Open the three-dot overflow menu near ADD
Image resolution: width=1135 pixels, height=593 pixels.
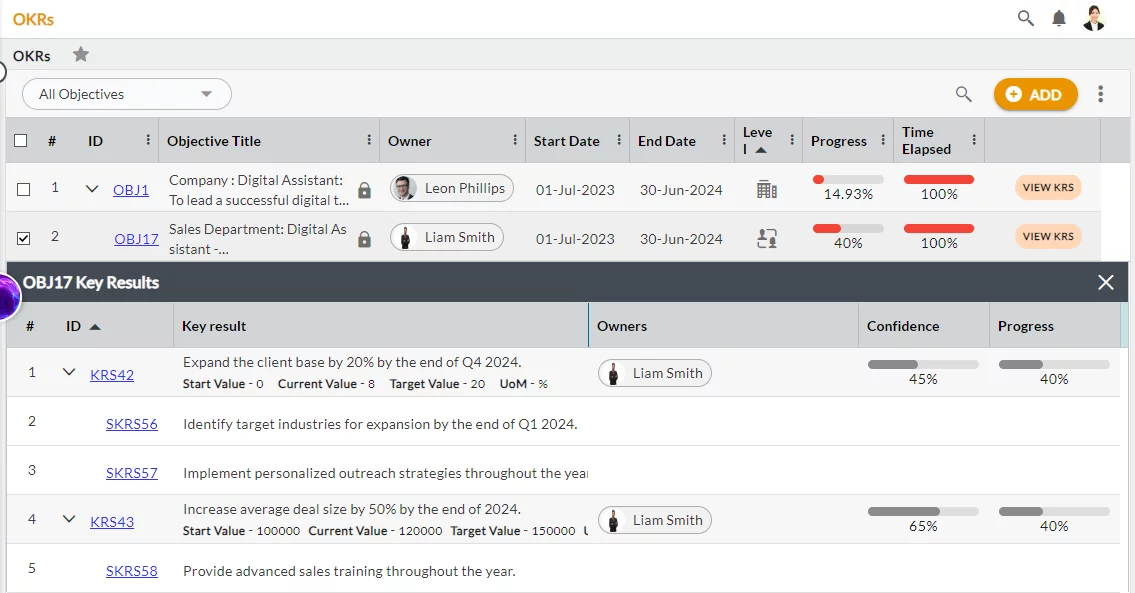[1100, 93]
